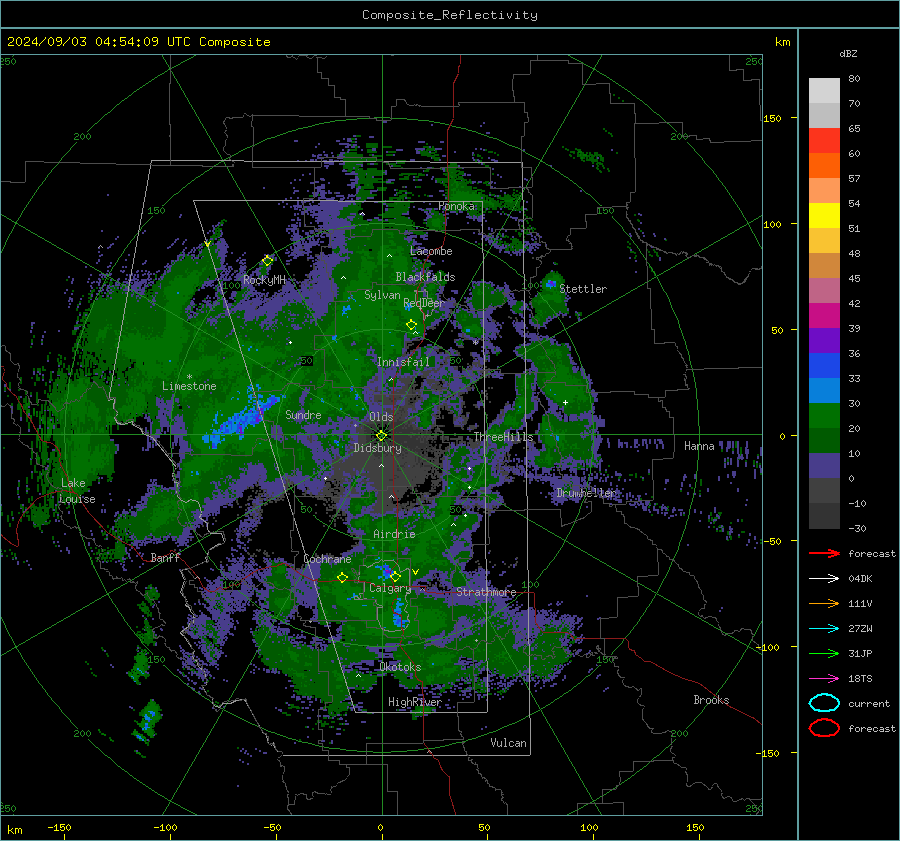Screen dimensions: 900x841
Task: Click the Didsbury town label
Action: 377,448
